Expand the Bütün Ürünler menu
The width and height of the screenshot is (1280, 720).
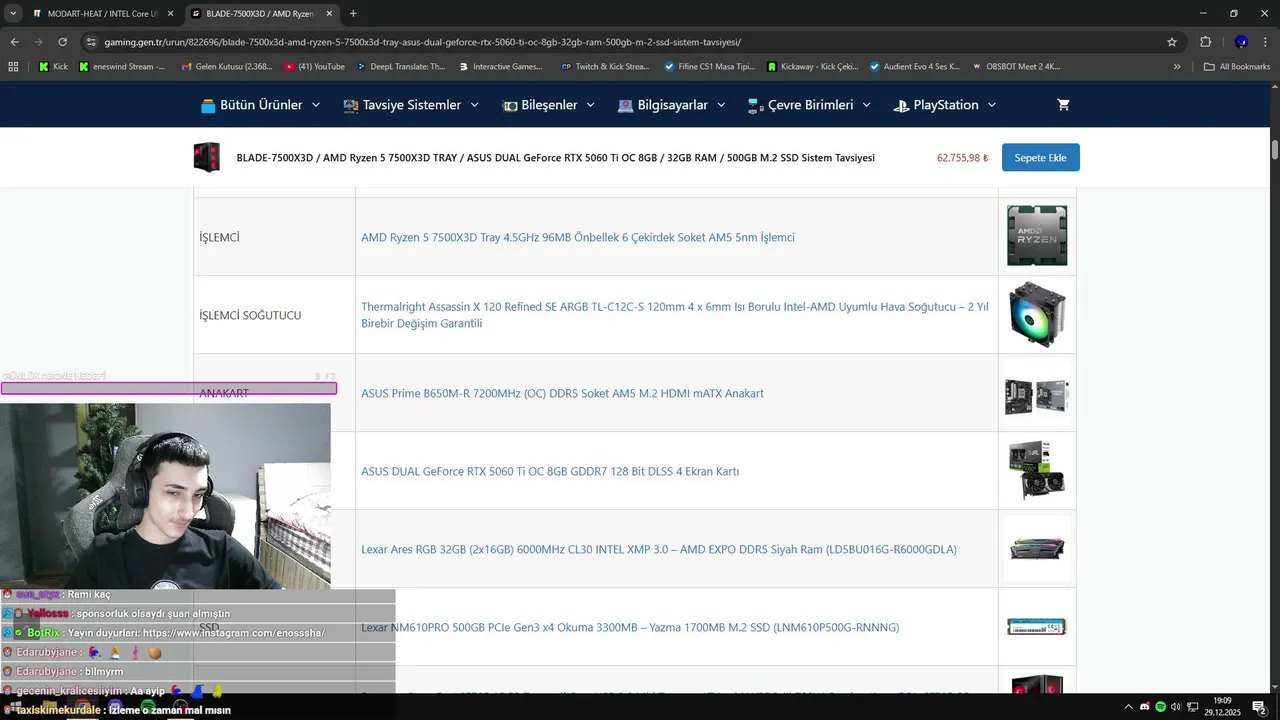tap(260, 105)
